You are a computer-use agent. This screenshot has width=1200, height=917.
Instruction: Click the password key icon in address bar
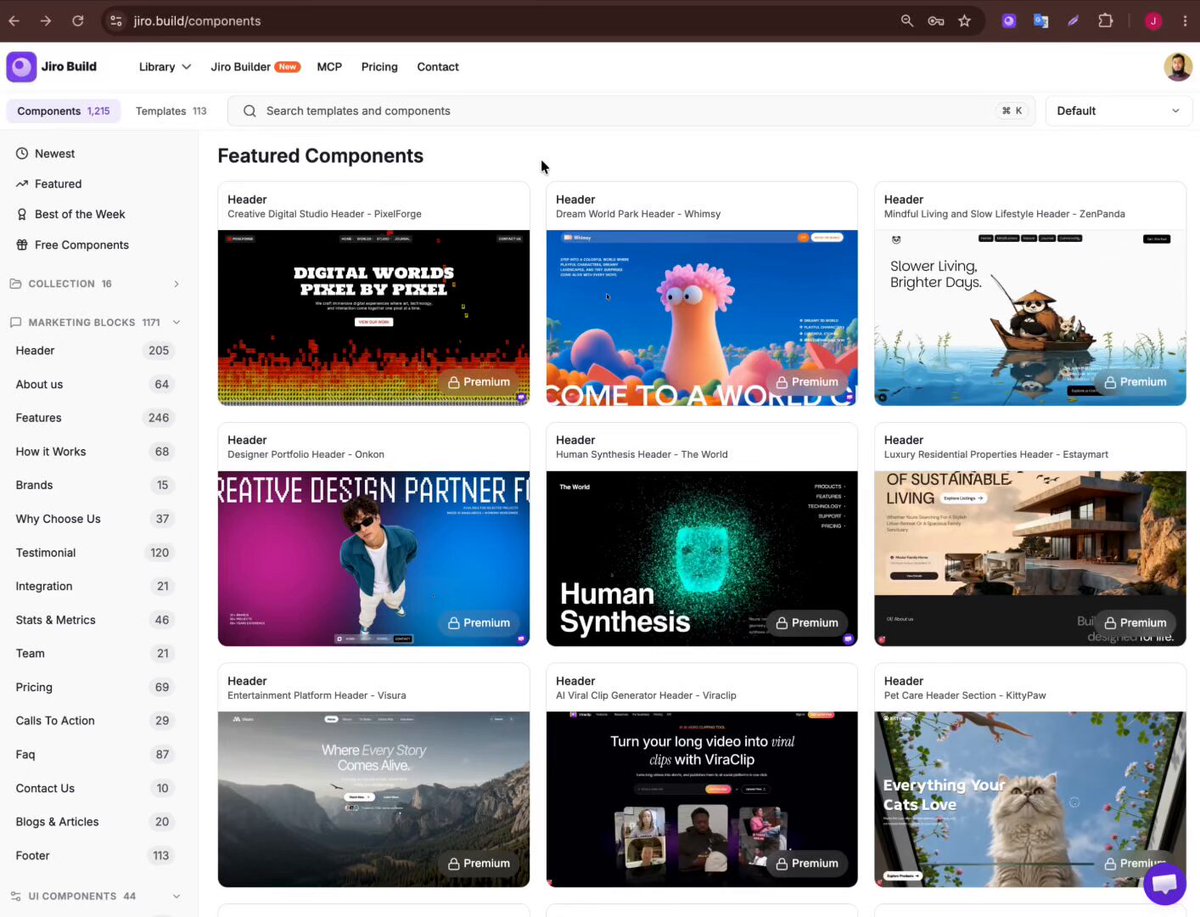tap(936, 20)
